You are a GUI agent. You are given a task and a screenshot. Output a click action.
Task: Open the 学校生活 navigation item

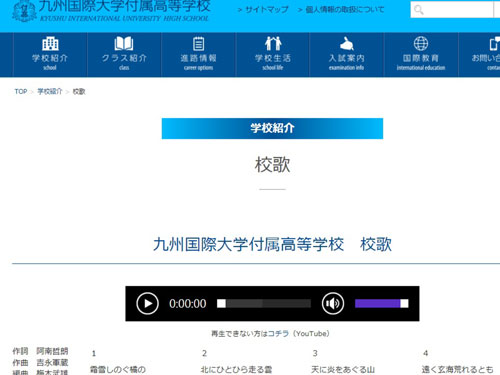point(273,55)
